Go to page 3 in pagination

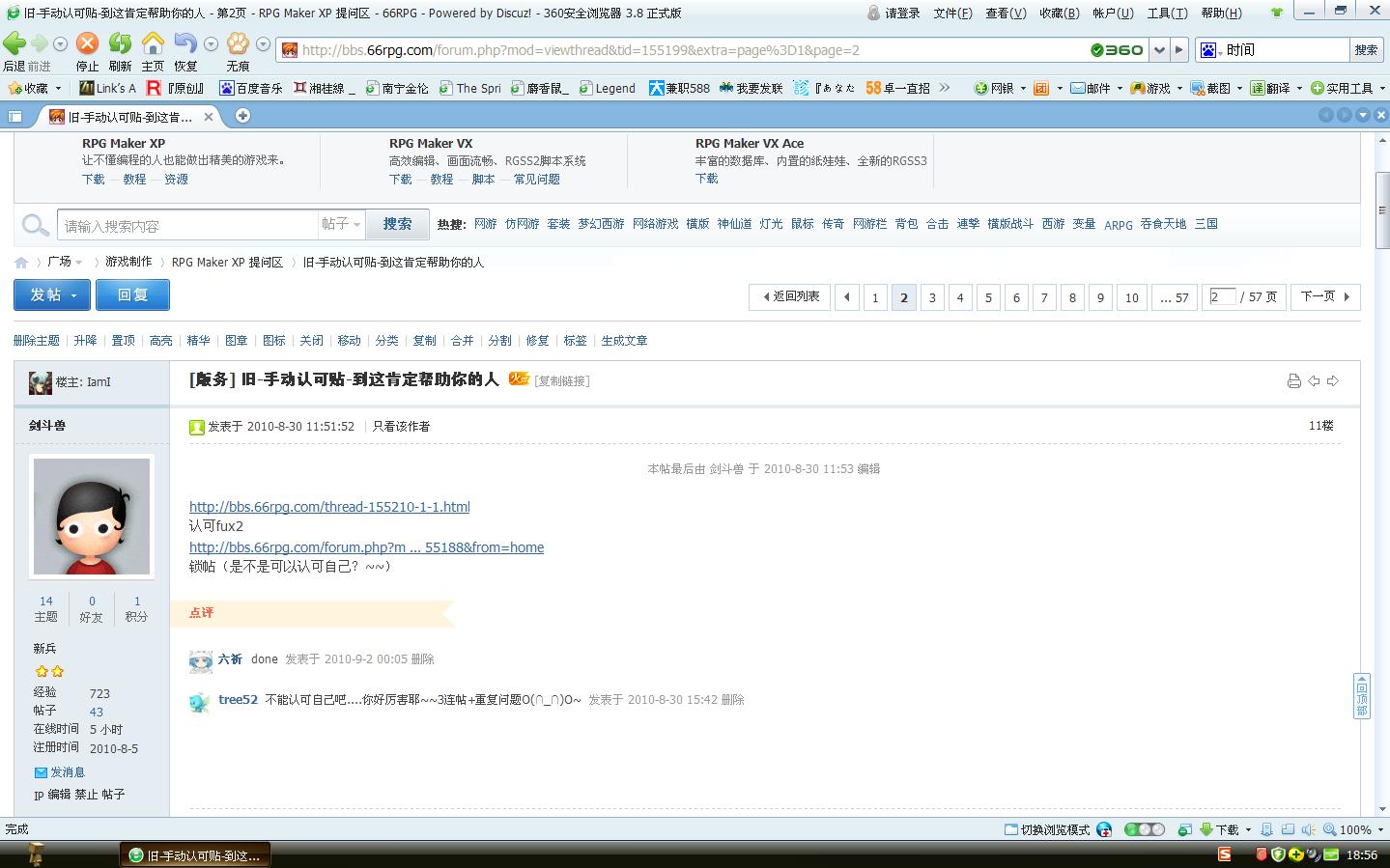[932, 297]
